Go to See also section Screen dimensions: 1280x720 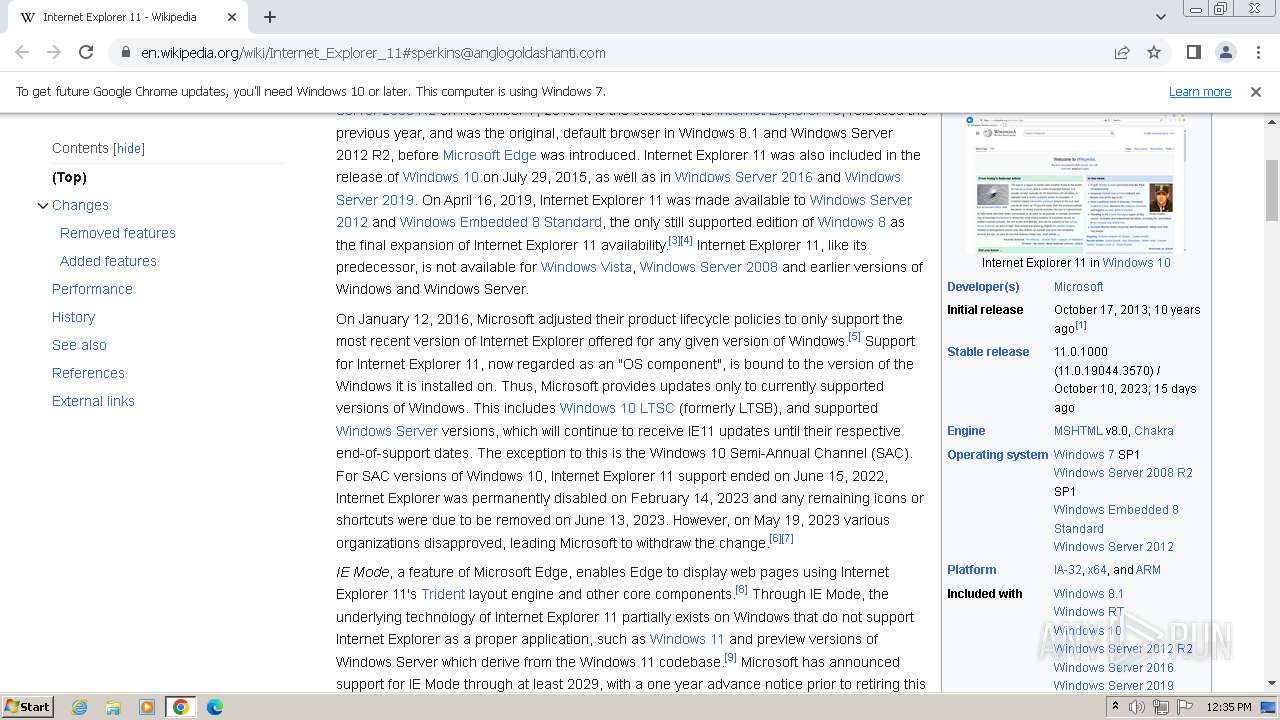pos(79,345)
